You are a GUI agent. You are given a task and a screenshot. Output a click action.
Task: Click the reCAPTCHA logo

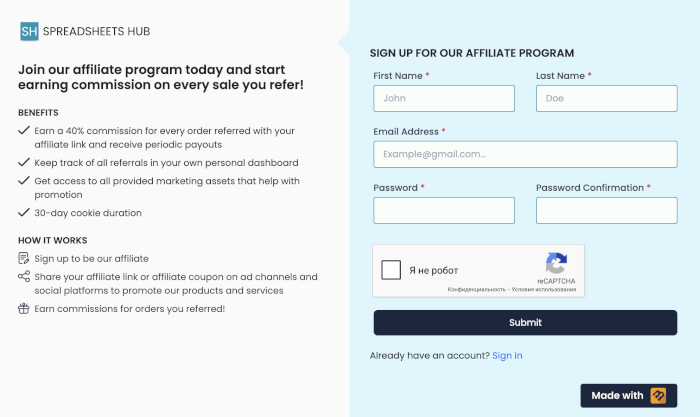coord(556,263)
